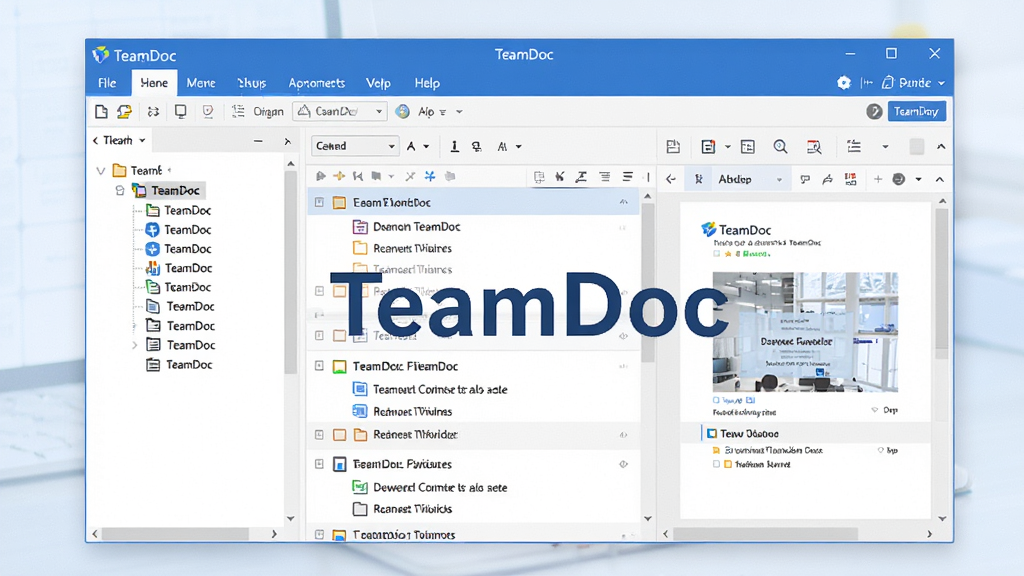The height and width of the screenshot is (576, 1024).
Task: Open the Punde account dropdown
Action: pyautogui.click(x=914, y=83)
